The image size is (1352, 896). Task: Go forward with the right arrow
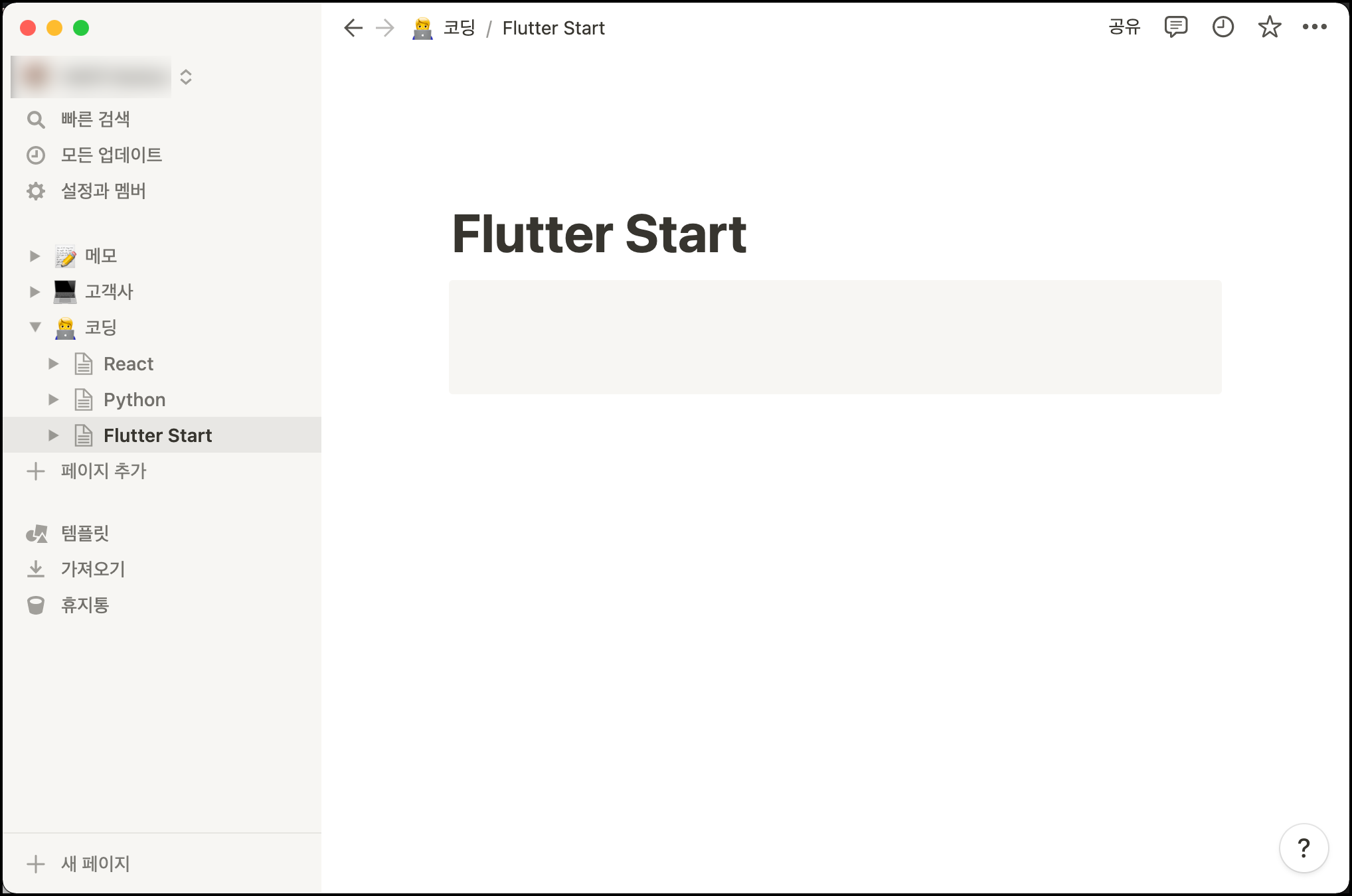(x=385, y=28)
